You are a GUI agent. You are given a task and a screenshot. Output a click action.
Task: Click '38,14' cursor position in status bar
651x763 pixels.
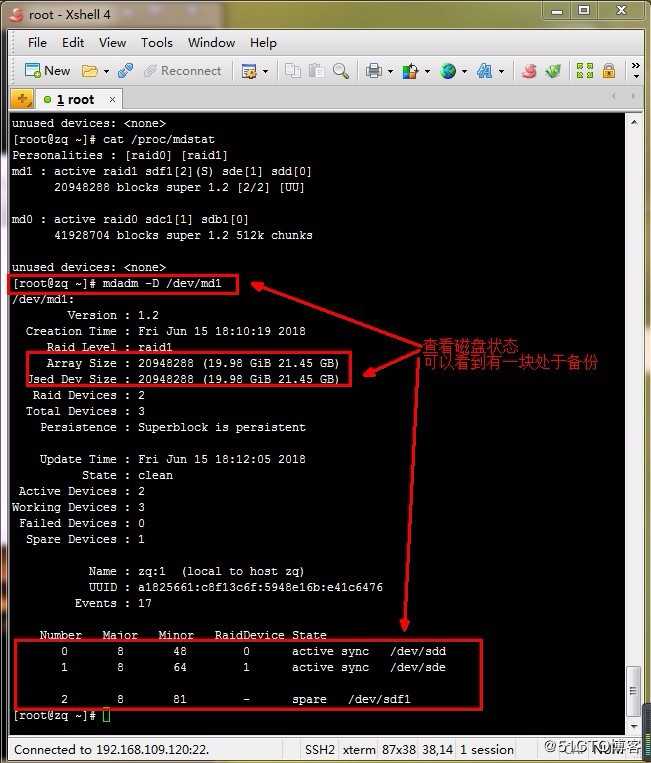pos(437,749)
